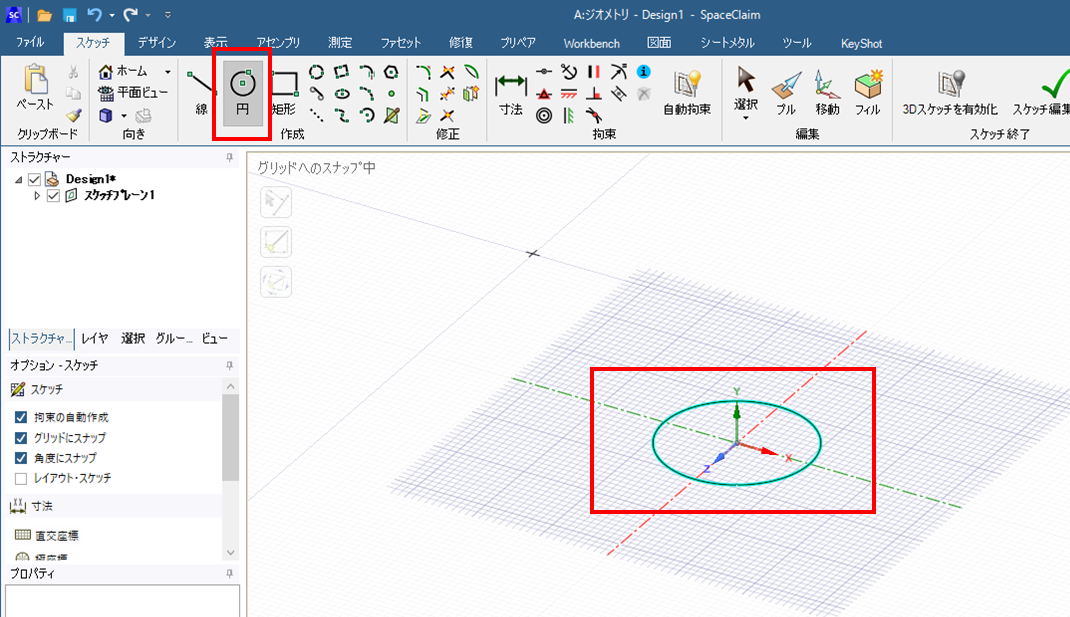The image size is (1070, 617).
Task: Click the green checkmark スケッチ編集 button
Action: [1043, 93]
